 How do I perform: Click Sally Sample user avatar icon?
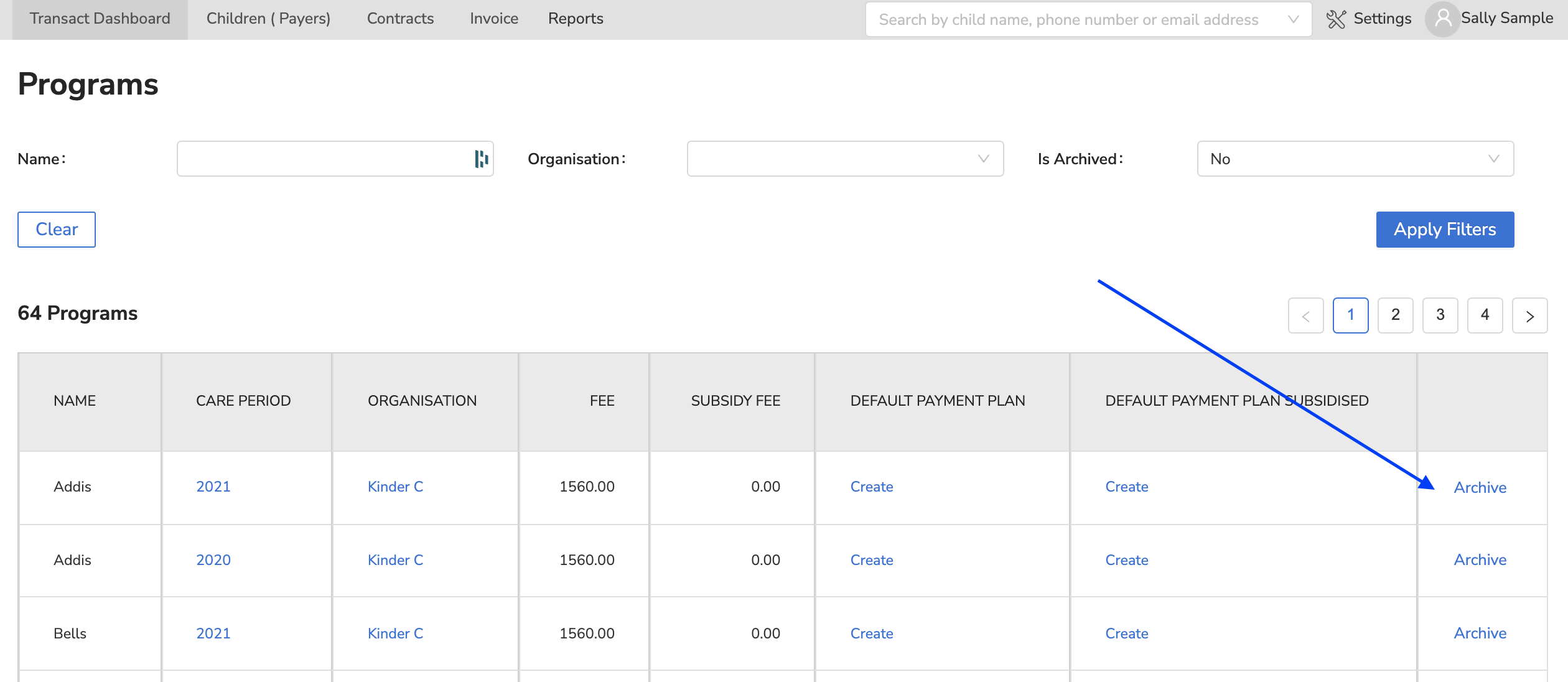(x=1442, y=19)
